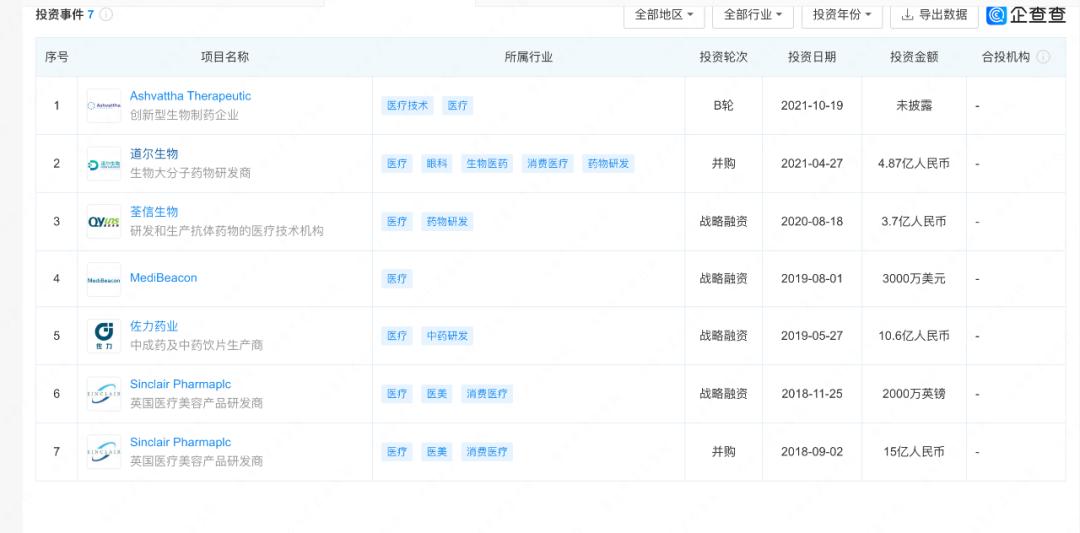Screen dimensions: 1080x533
Task: Open the 投资年份 year dropdown
Action: [x=842, y=15]
